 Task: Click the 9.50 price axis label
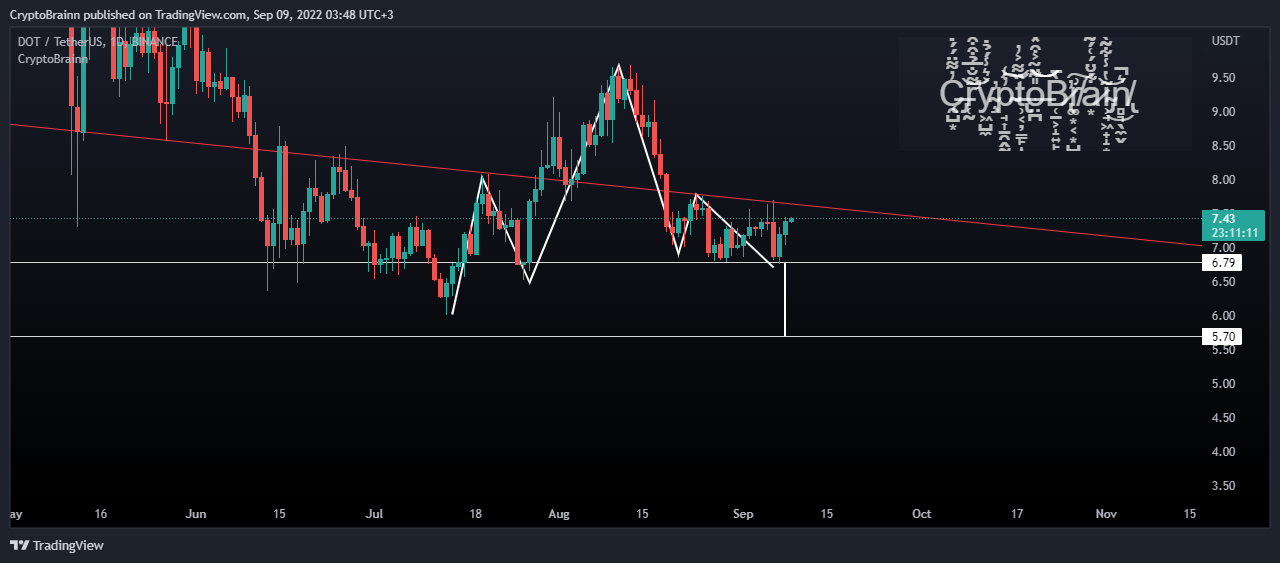click(x=1222, y=78)
